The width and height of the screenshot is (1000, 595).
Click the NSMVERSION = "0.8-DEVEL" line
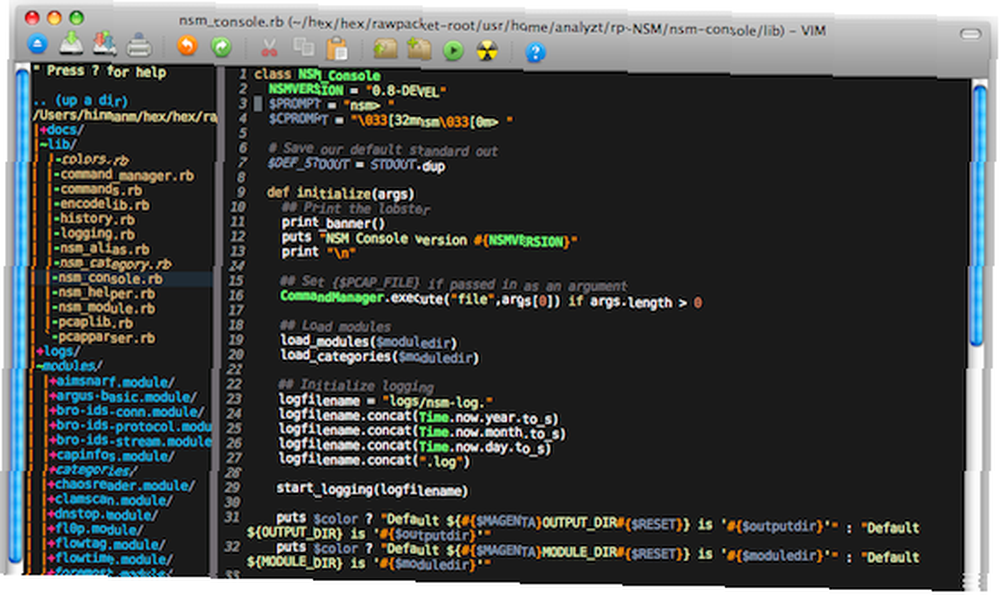pyautogui.click(x=357, y=91)
